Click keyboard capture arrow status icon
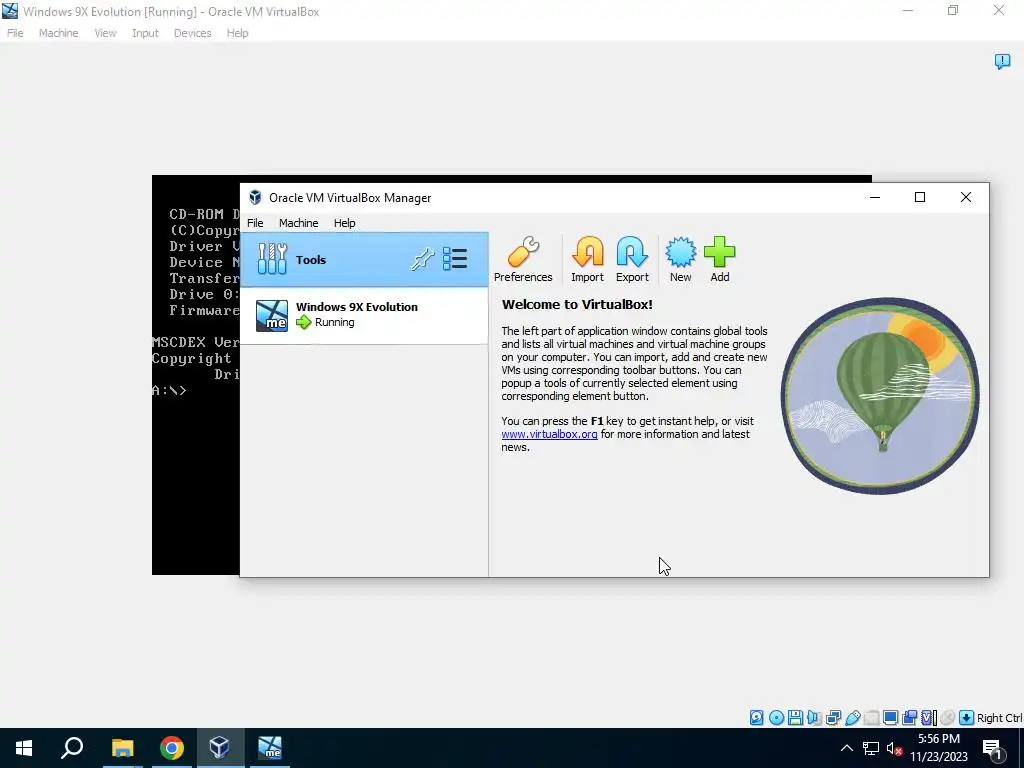 point(967,718)
